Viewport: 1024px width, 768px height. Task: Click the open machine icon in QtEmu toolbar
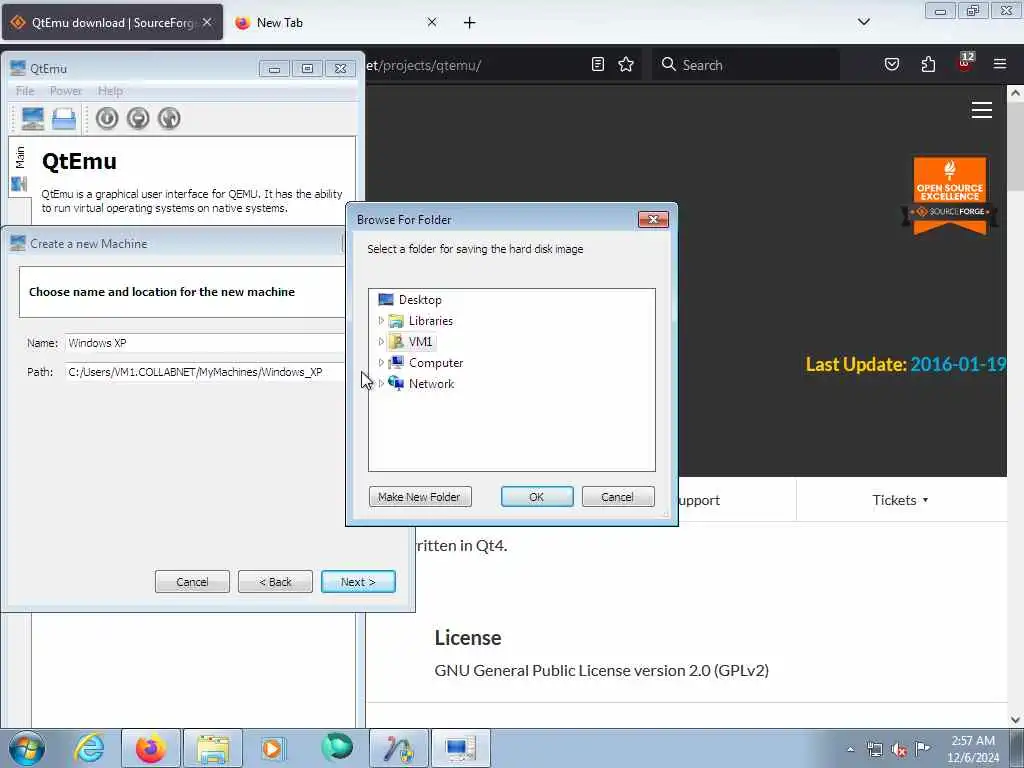click(64, 118)
